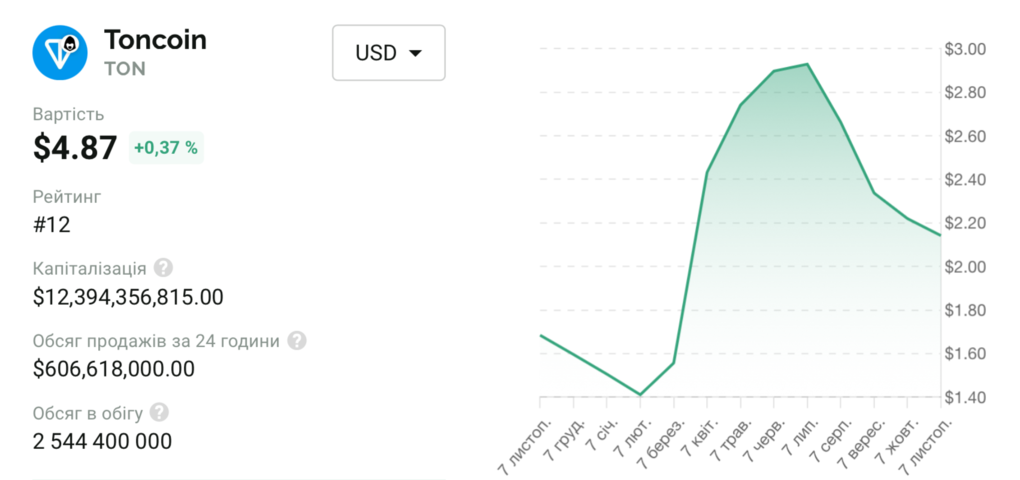Screen dimensions: 1020x480
Task: Click the chart low point at 7 лют.
Action: (x=640, y=394)
